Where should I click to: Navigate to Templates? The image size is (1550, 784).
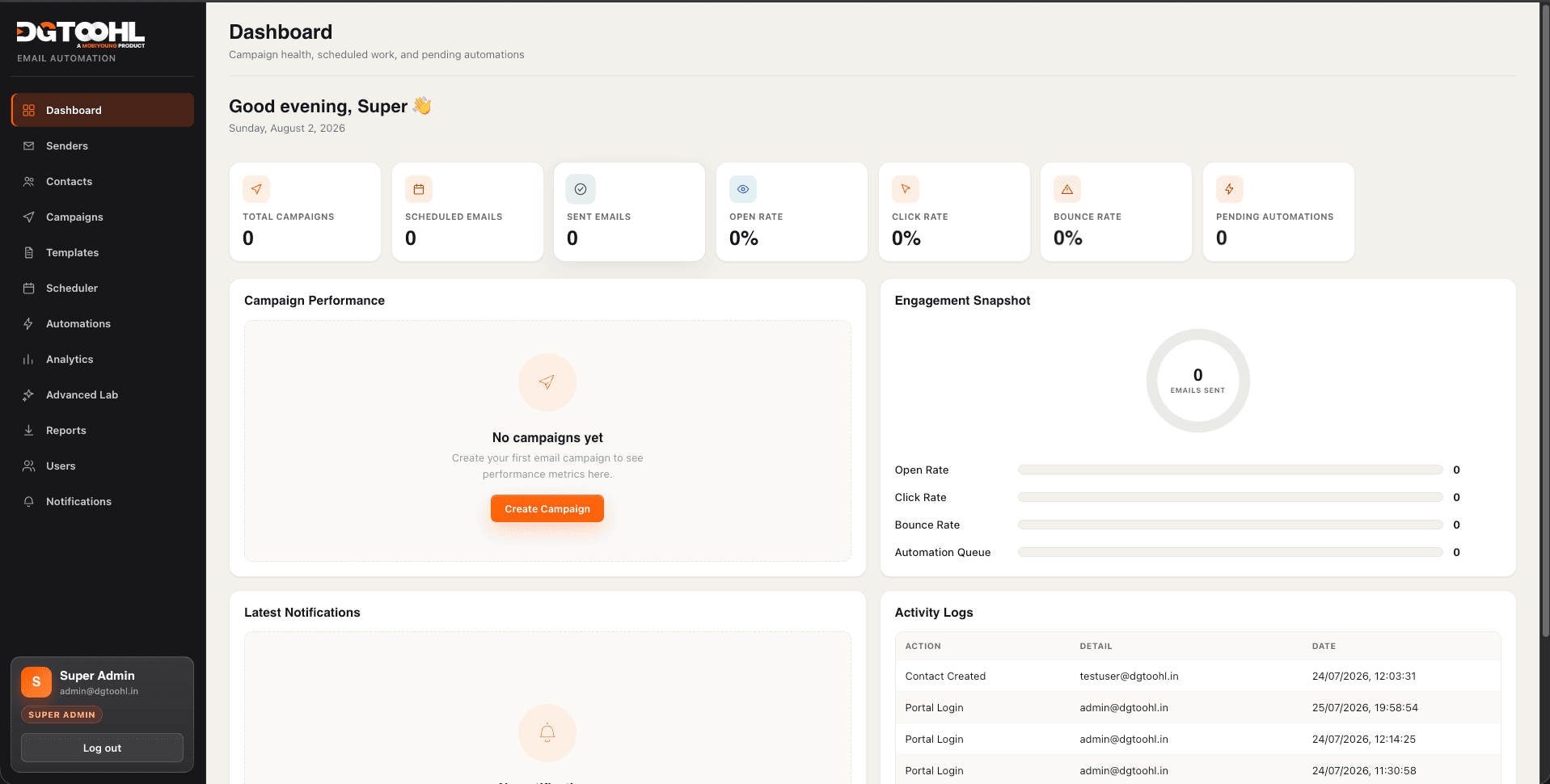[103, 252]
